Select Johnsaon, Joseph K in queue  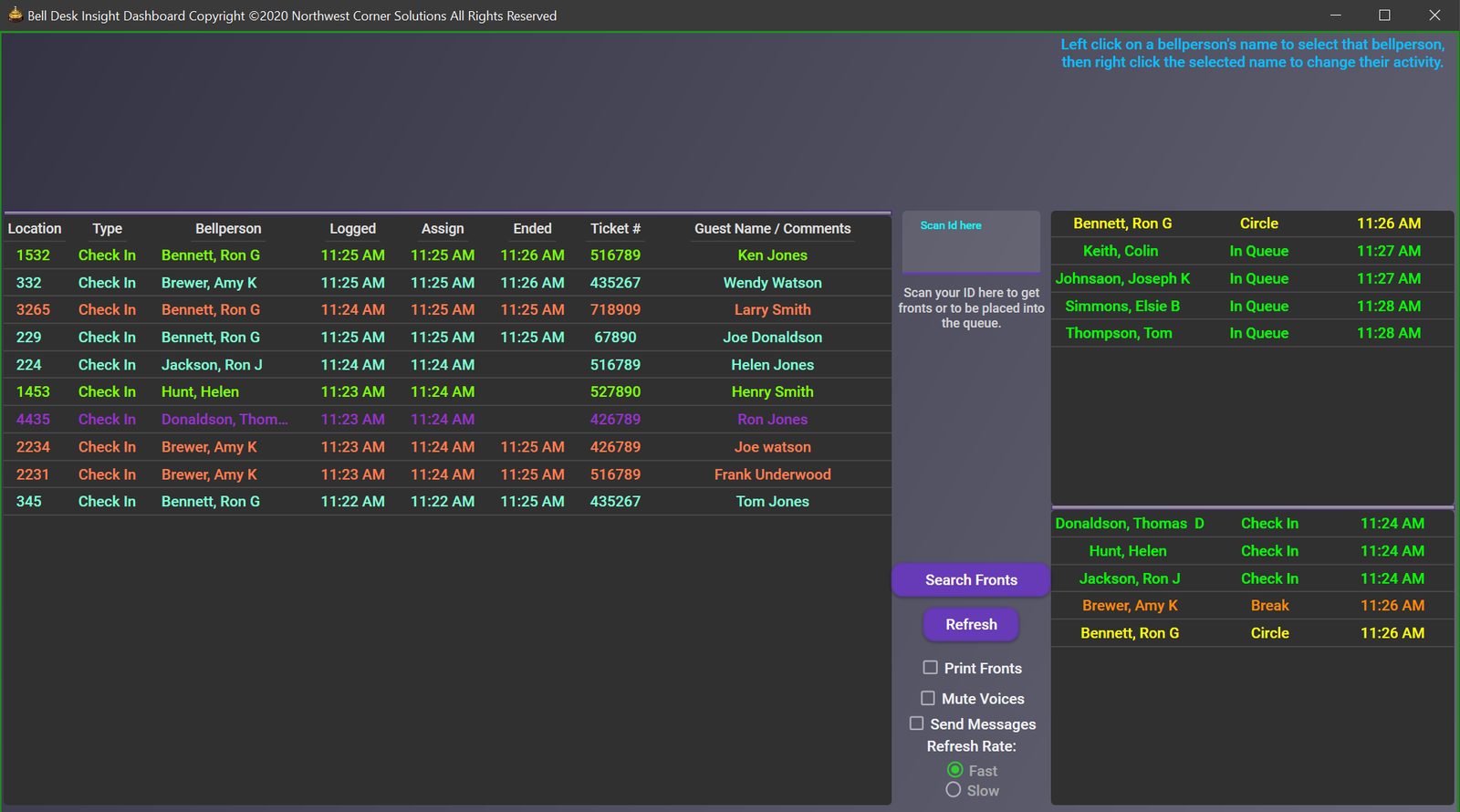click(x=1122, y=278)
